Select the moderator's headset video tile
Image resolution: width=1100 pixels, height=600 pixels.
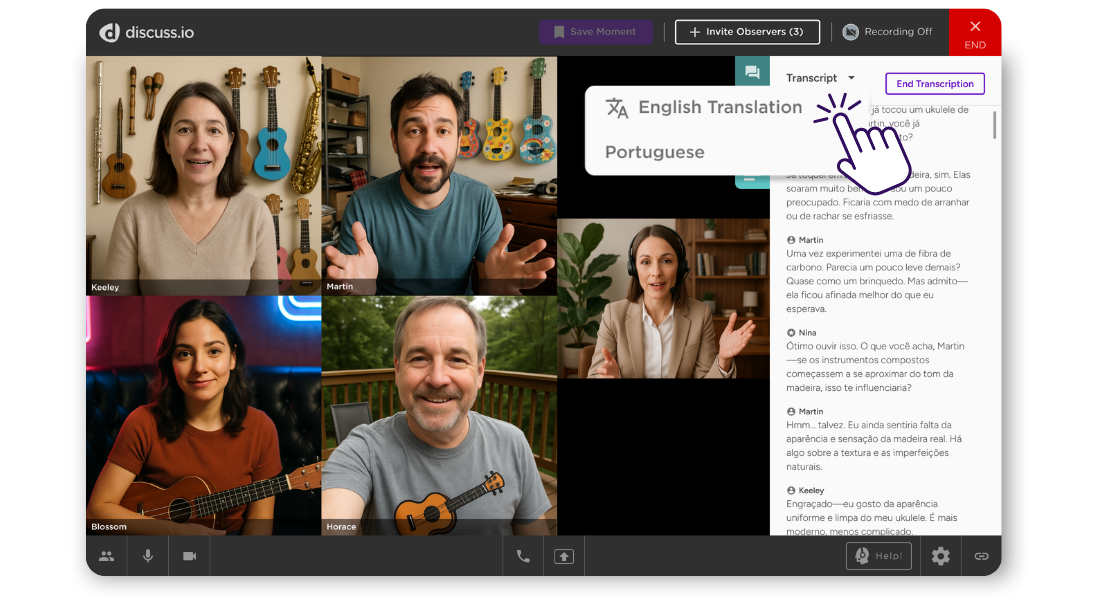pos(664,298)
